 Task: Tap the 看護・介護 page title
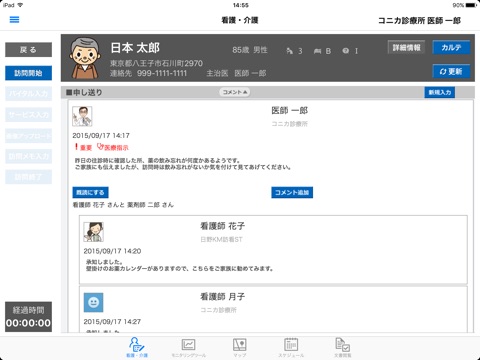click(240, 20)
